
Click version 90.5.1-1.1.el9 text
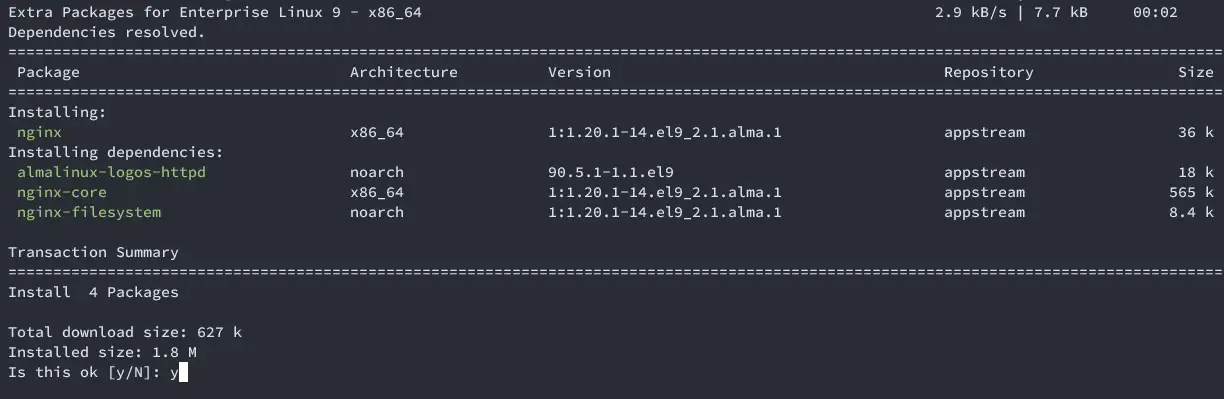(x=611, y=172)
